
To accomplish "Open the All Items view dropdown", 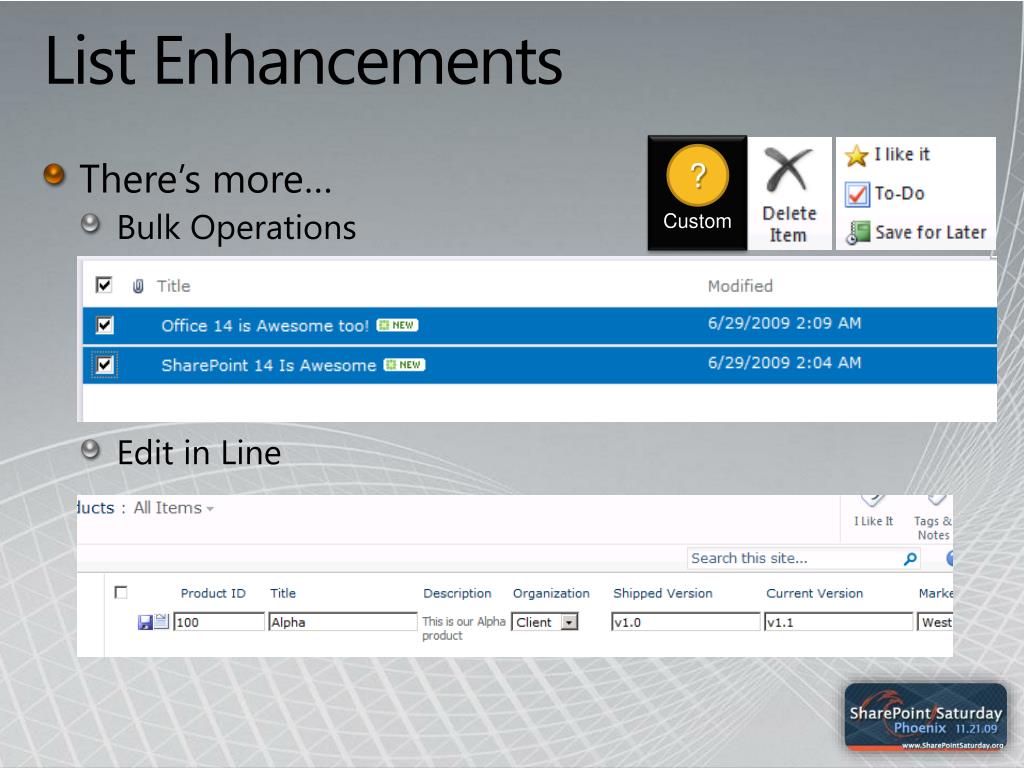I will (x=174, y=508).
